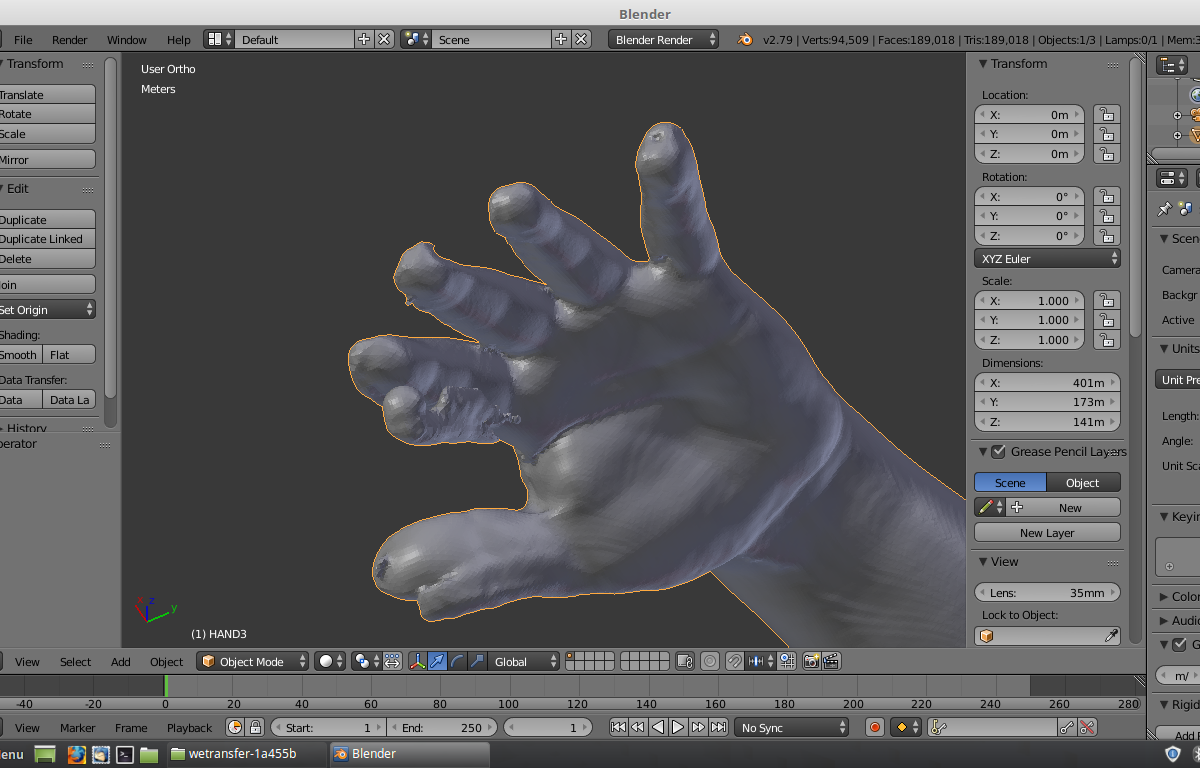Toggle the snap magnet icon
This screenshot has width=1200, height=768.
tap(735, 661)
